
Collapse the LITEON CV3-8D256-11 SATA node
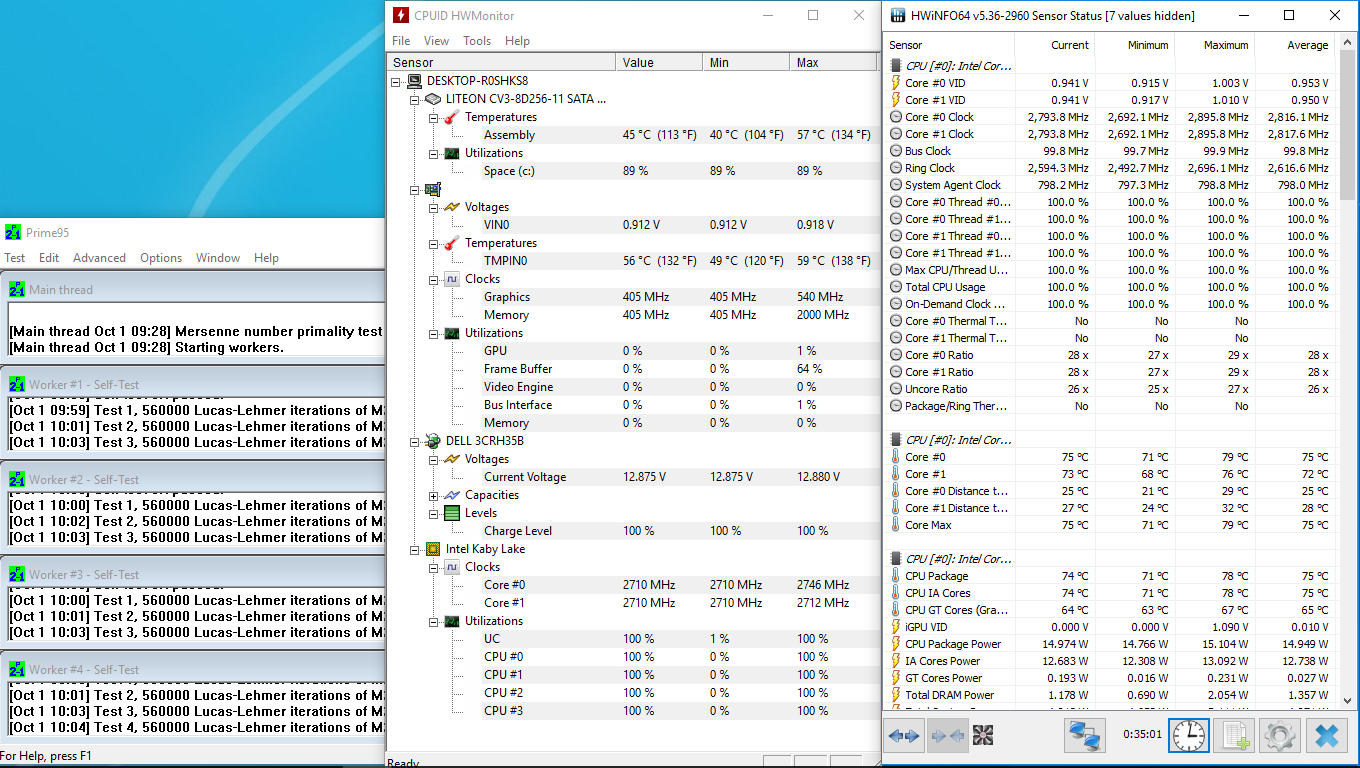point(415,99)
